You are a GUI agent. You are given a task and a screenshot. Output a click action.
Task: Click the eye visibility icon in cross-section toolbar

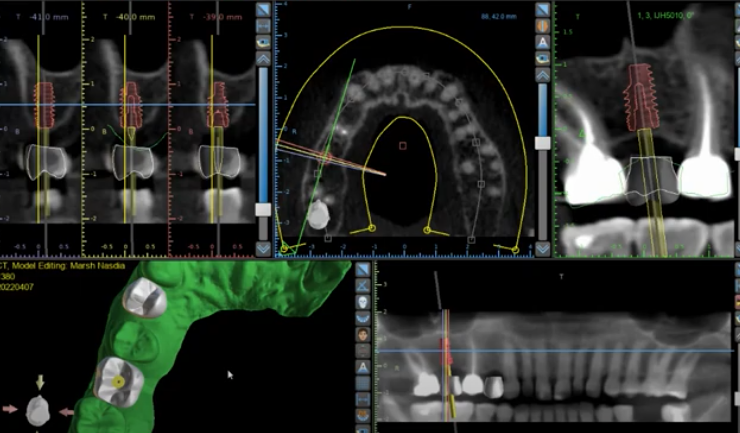[x=264, y=43]
